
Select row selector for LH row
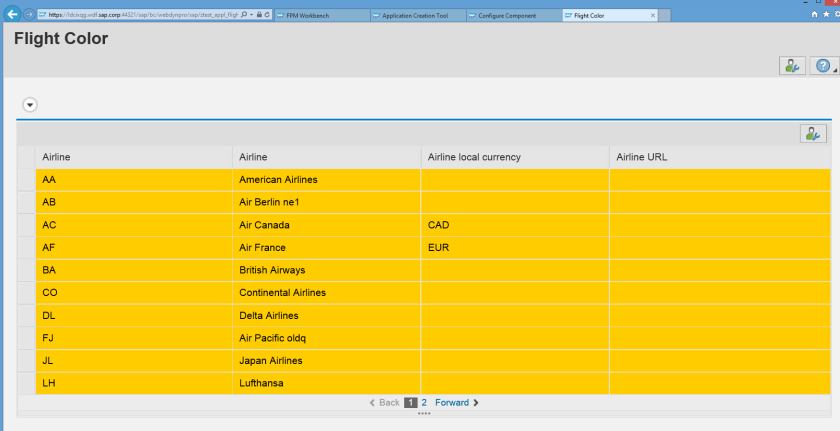click(26, 383)
